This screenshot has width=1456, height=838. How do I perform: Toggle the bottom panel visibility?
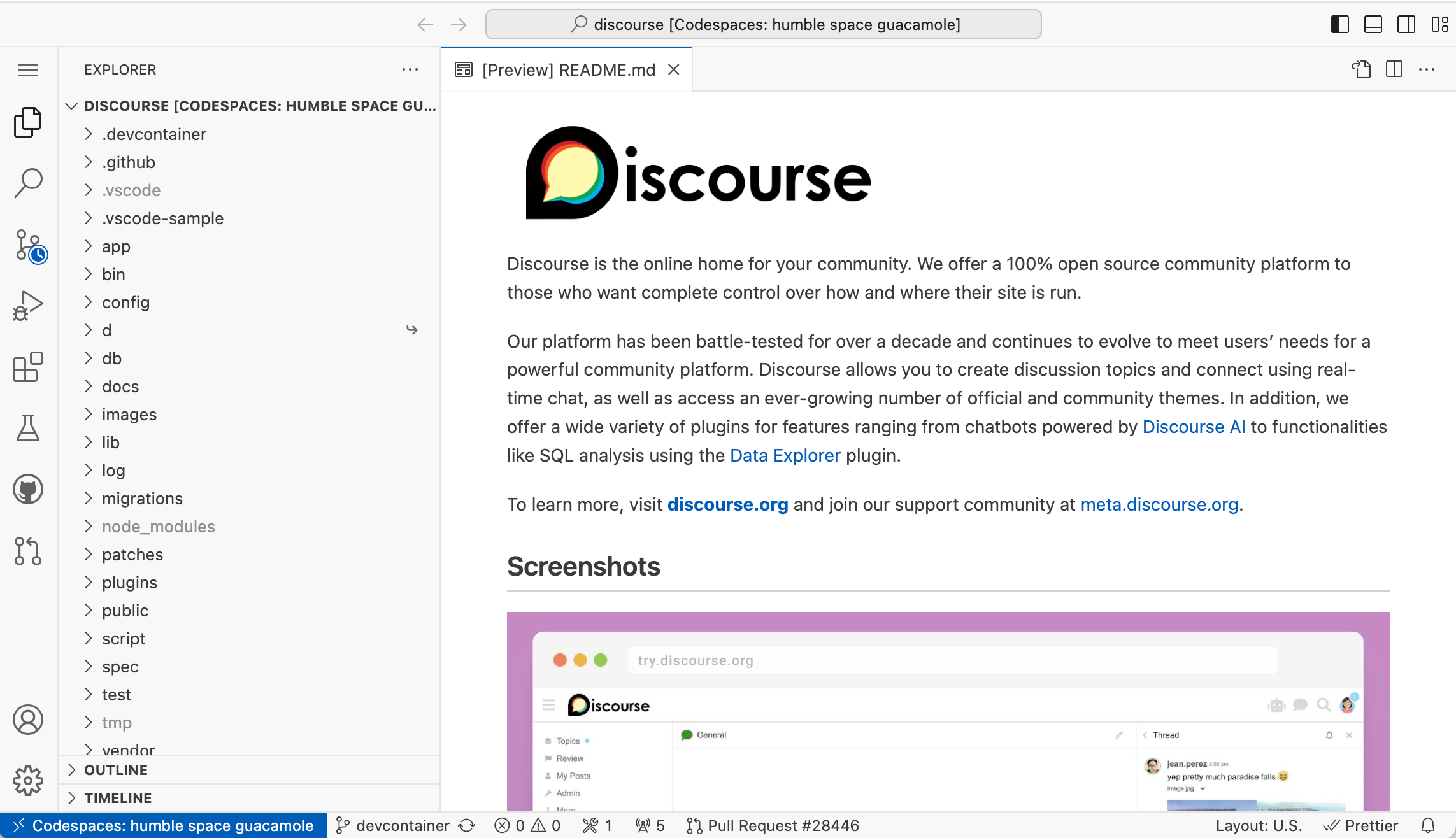click(x=1373, y=24)
